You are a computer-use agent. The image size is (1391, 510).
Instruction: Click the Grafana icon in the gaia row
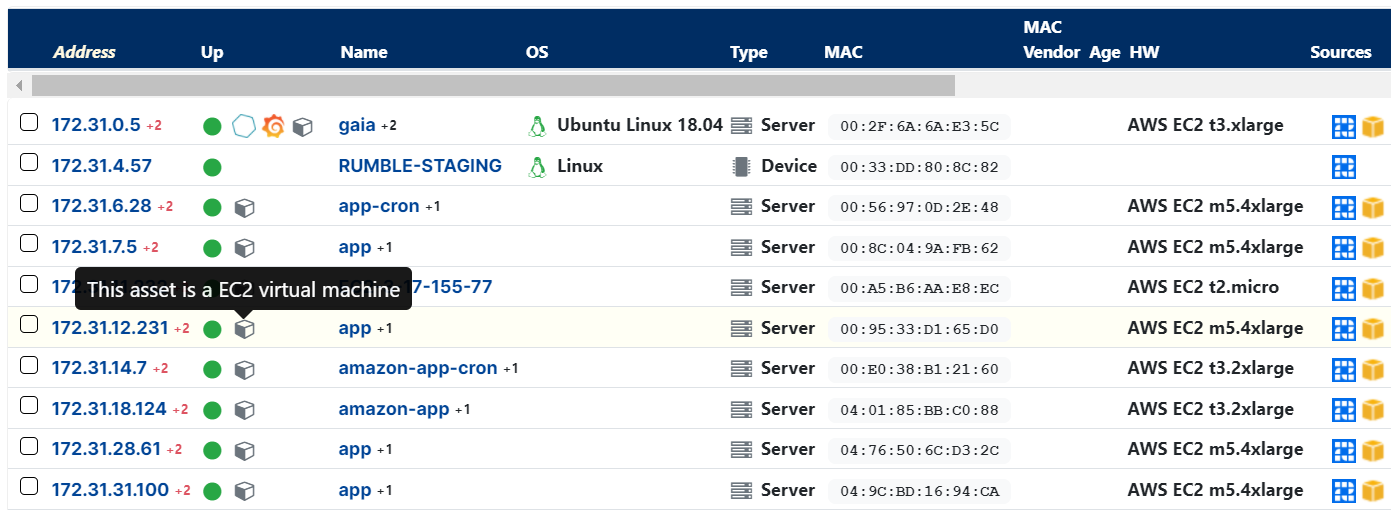[x=273, y=126]
